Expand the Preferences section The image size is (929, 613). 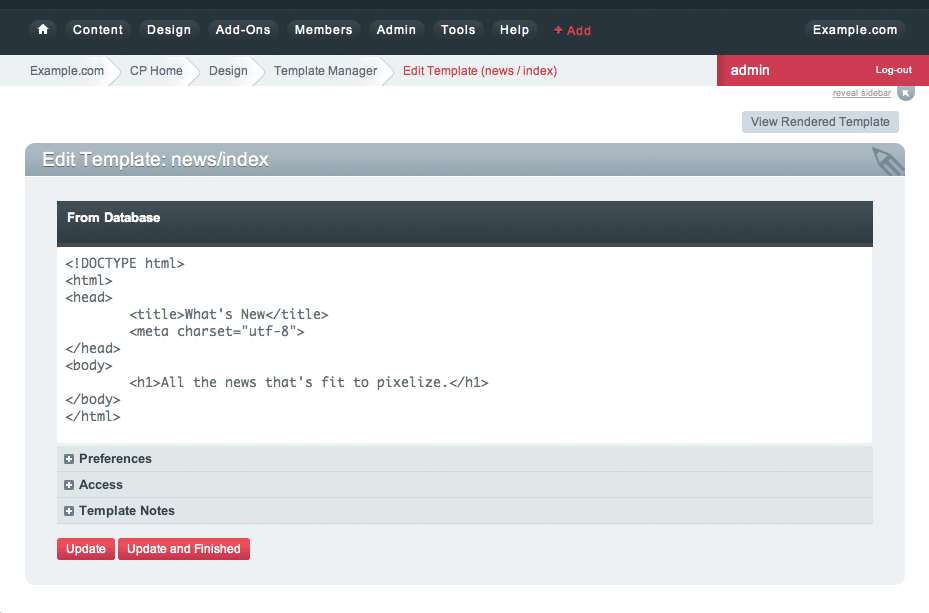tap(115, 459)
